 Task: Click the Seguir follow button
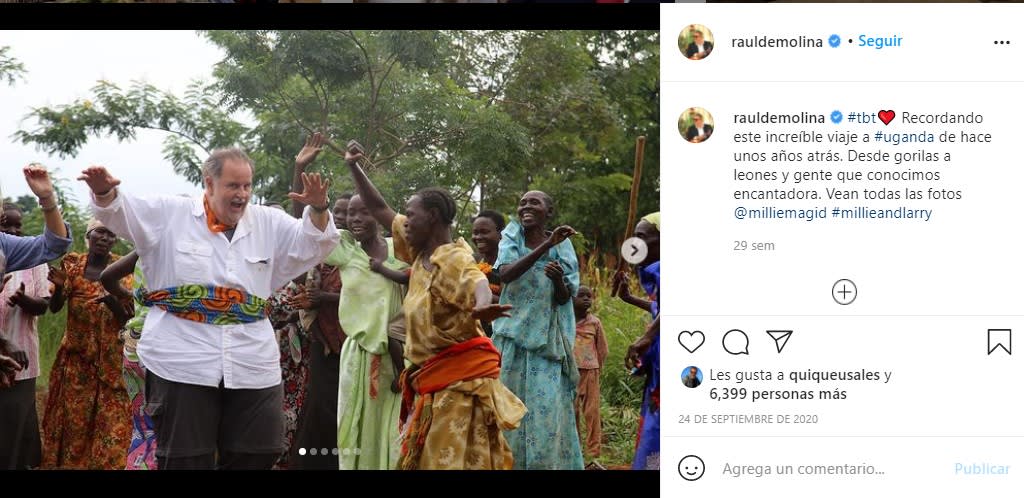point(880,41)
